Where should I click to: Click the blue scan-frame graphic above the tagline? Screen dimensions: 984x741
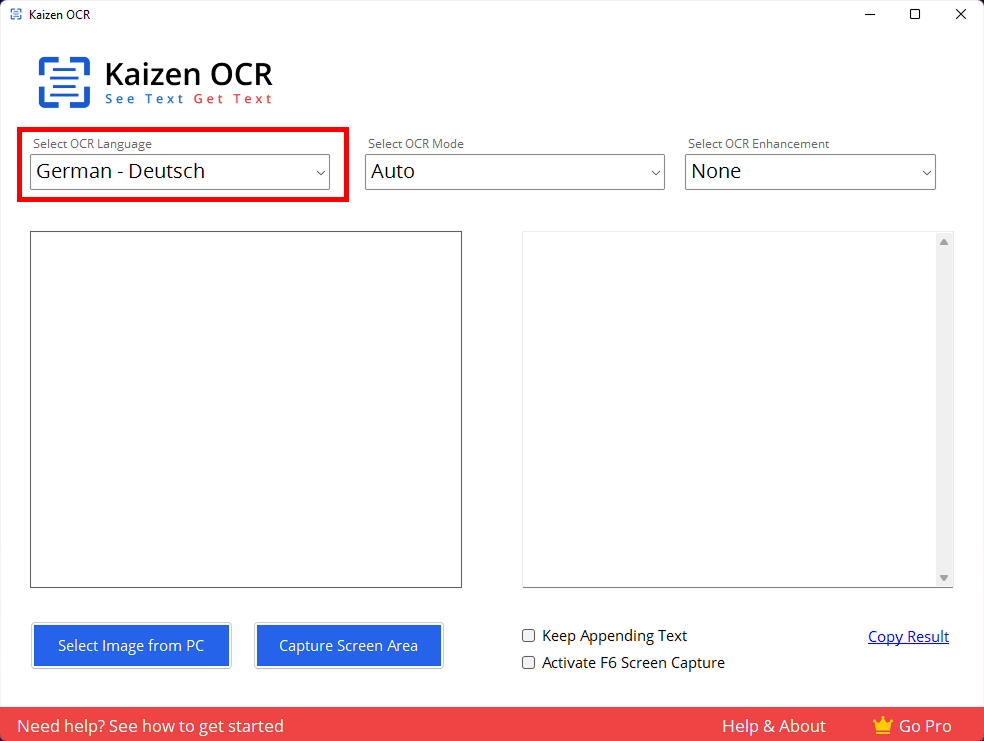(63, 81)
